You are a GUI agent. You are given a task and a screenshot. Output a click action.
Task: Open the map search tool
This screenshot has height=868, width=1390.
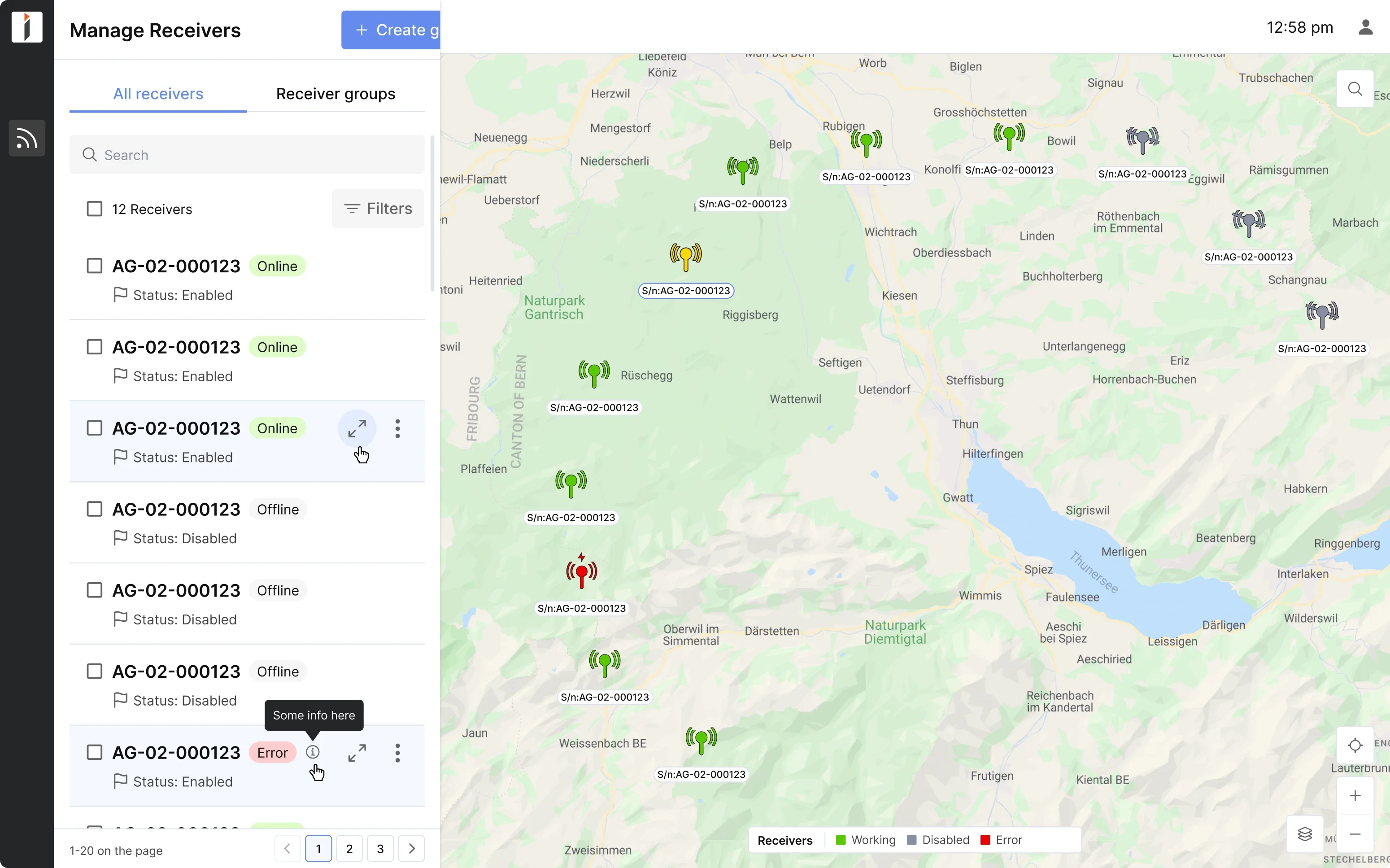point(1355,89)
